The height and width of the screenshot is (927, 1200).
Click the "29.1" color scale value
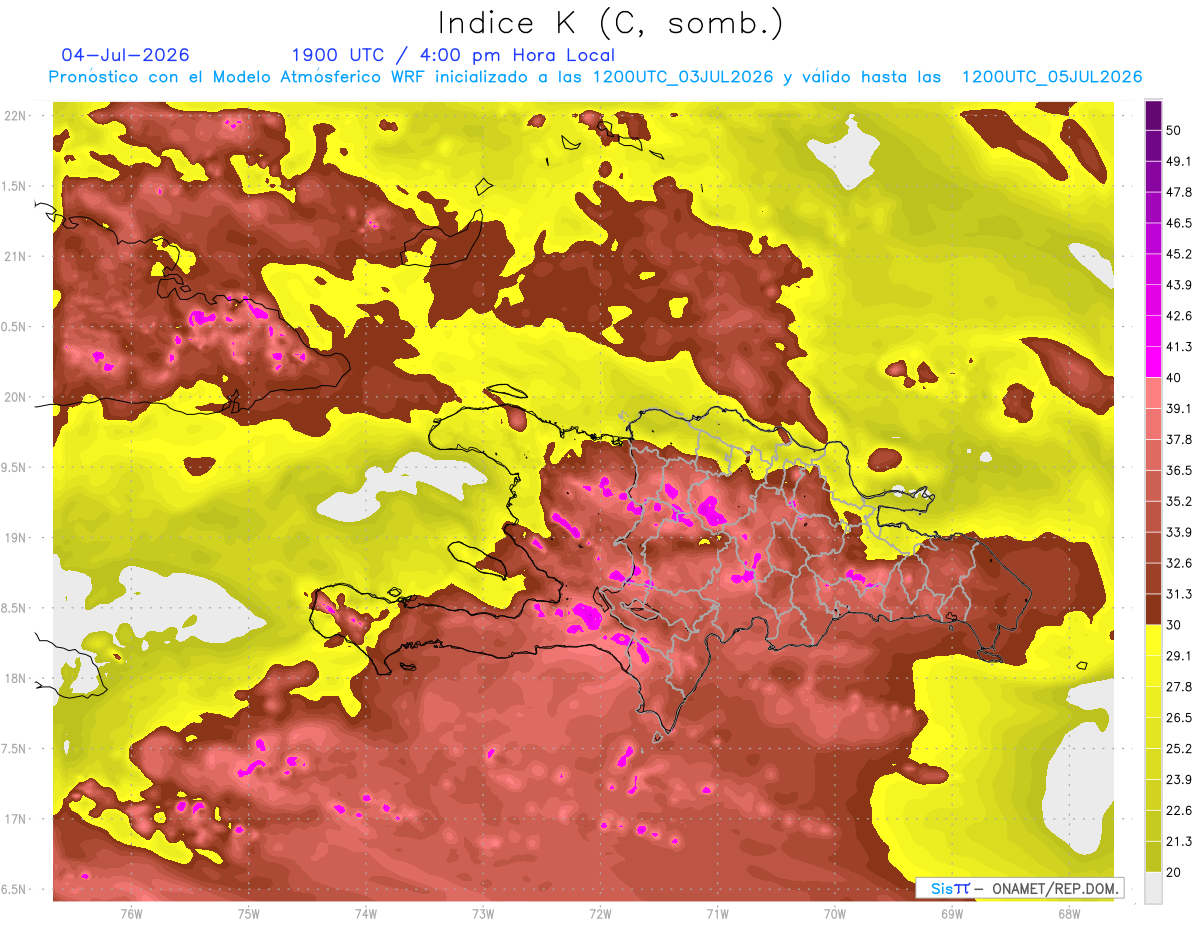click(x=1178, y=656)
